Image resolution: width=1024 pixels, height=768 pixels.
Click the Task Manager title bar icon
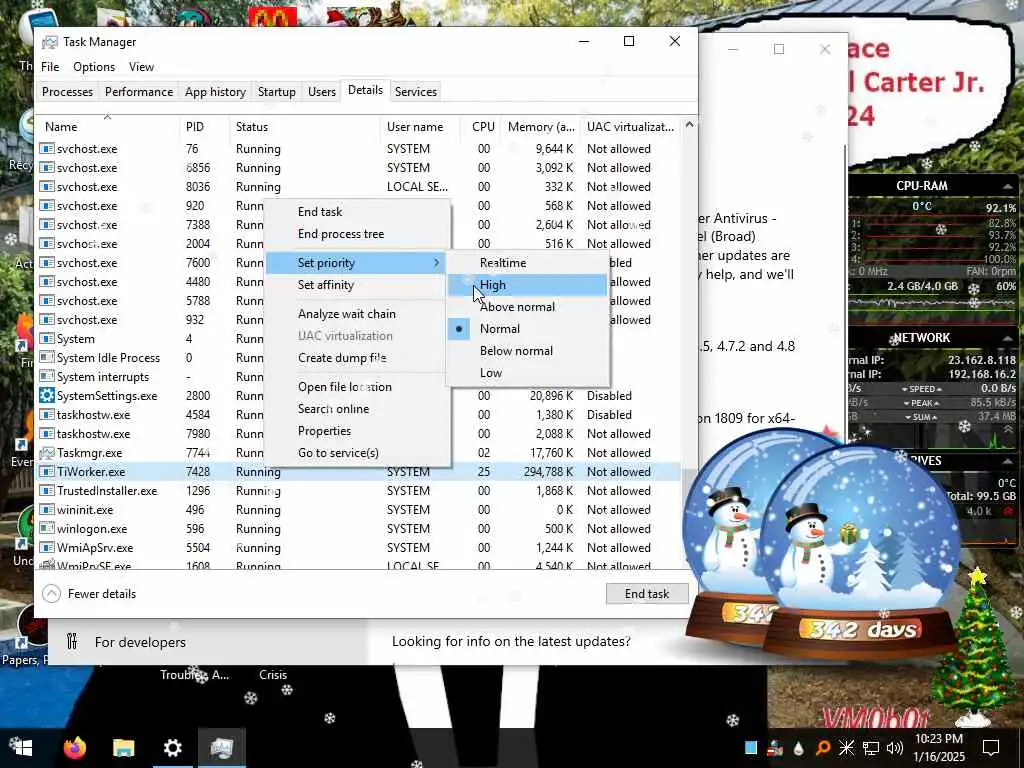point(50,42)
